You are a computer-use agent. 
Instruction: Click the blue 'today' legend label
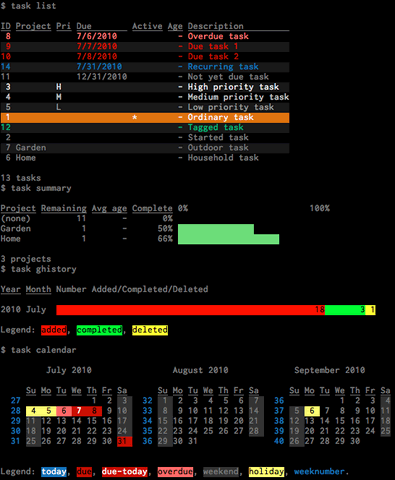[54, 472]
